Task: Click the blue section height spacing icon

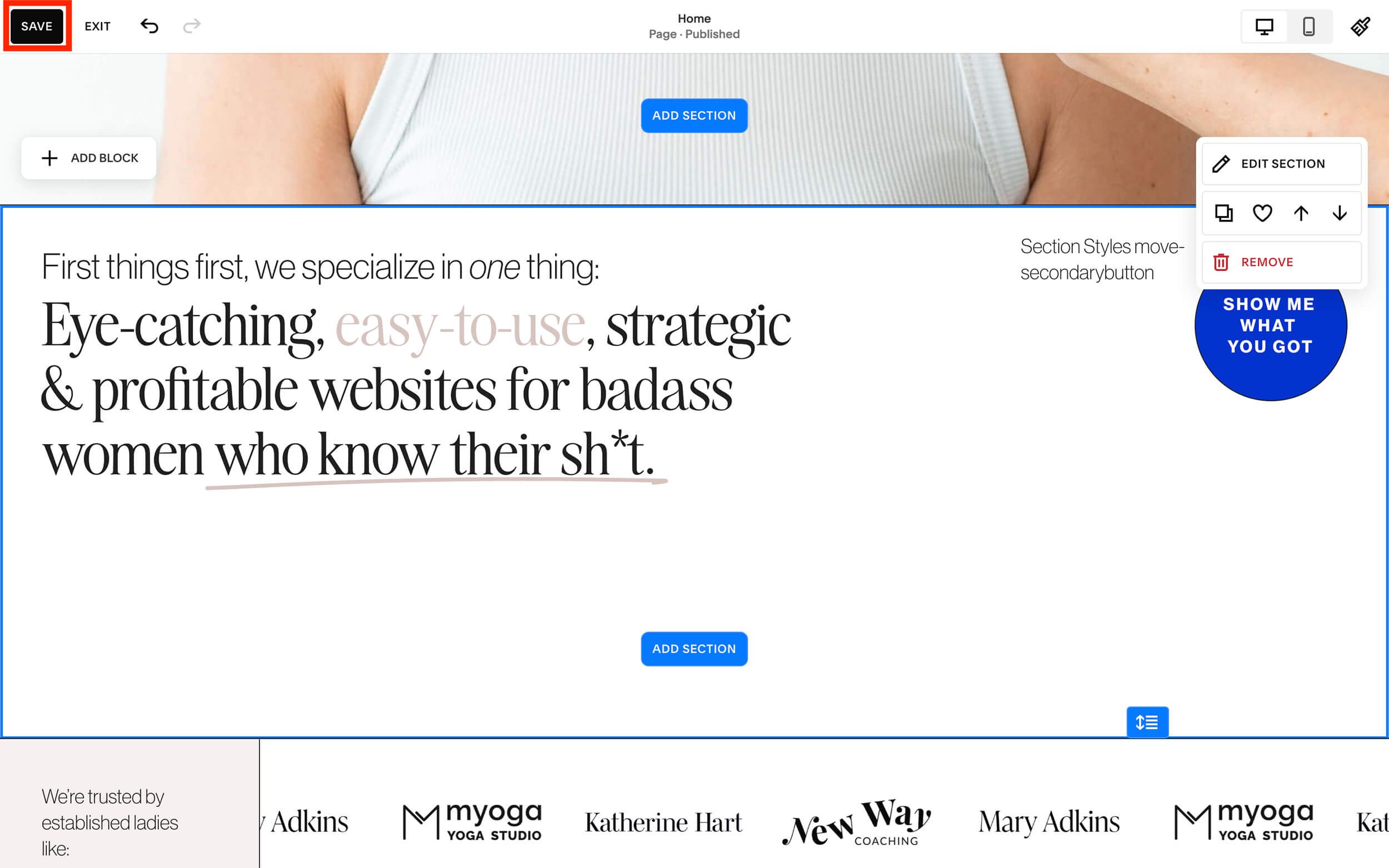Action: click(x=1147, y=721)
